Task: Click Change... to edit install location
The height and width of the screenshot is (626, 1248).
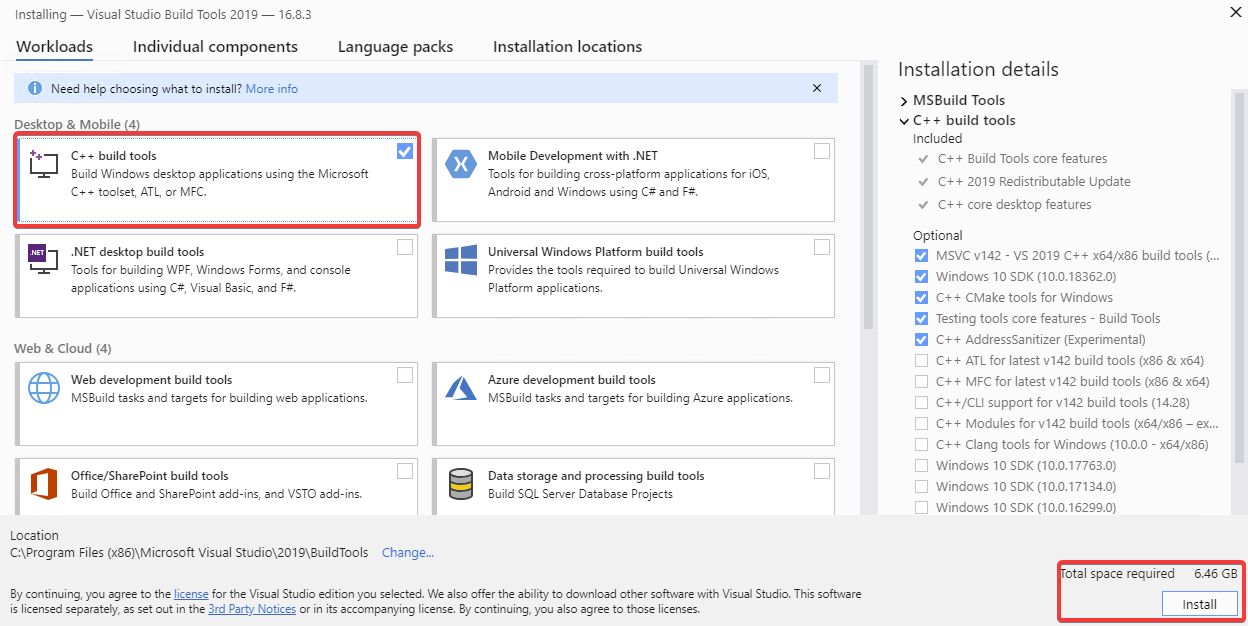Action: pyautogui.click(x=408, y=552)
